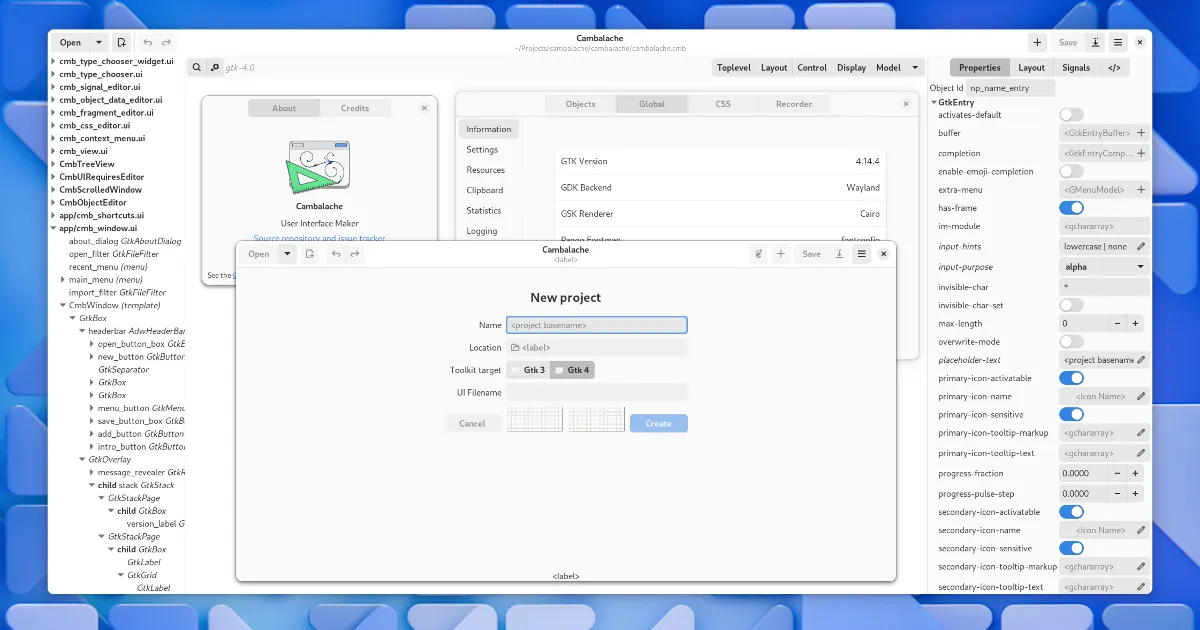
Task: Click the plus add button in top header
Action: 1037,43
